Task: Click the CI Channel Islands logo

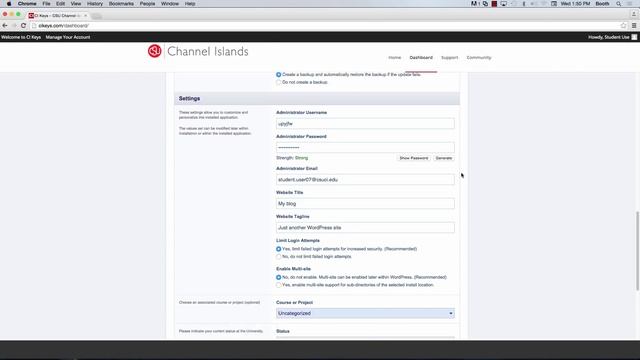Action: (x=198, y=51)
